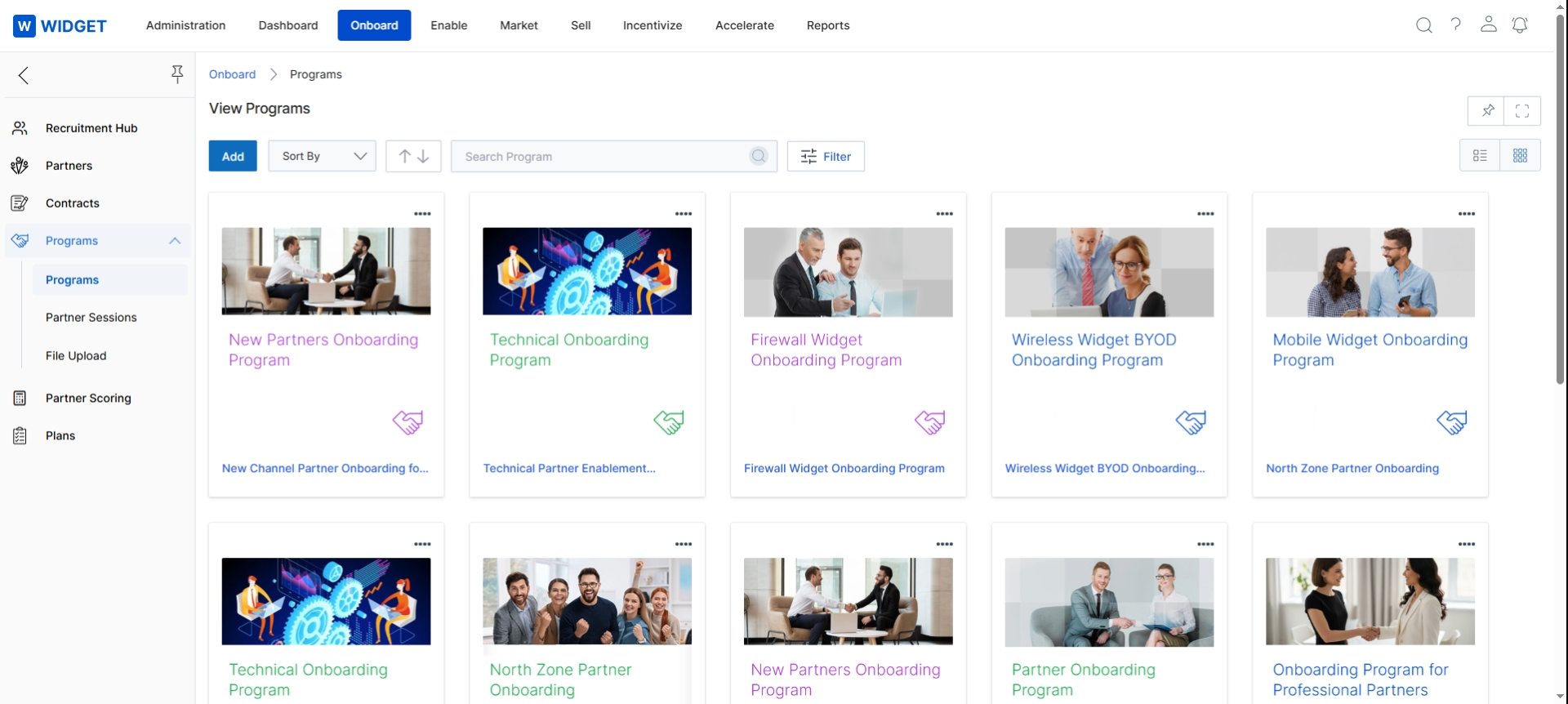This screenshot has height=704, width=1568.
Task: Open Firewall Widget Onboarding Program title
Action: pos(826,350)
